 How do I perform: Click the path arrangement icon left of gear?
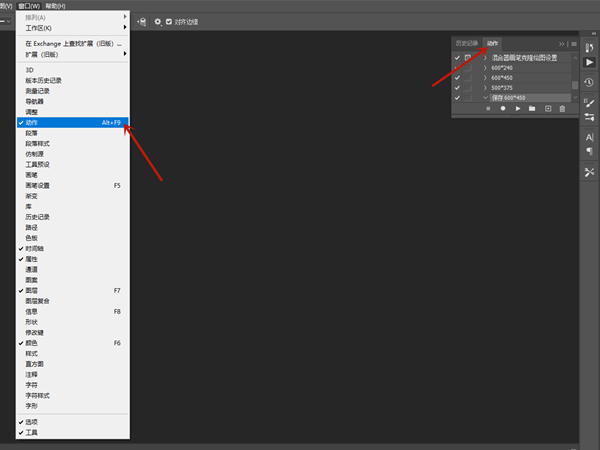click(142, 22)
